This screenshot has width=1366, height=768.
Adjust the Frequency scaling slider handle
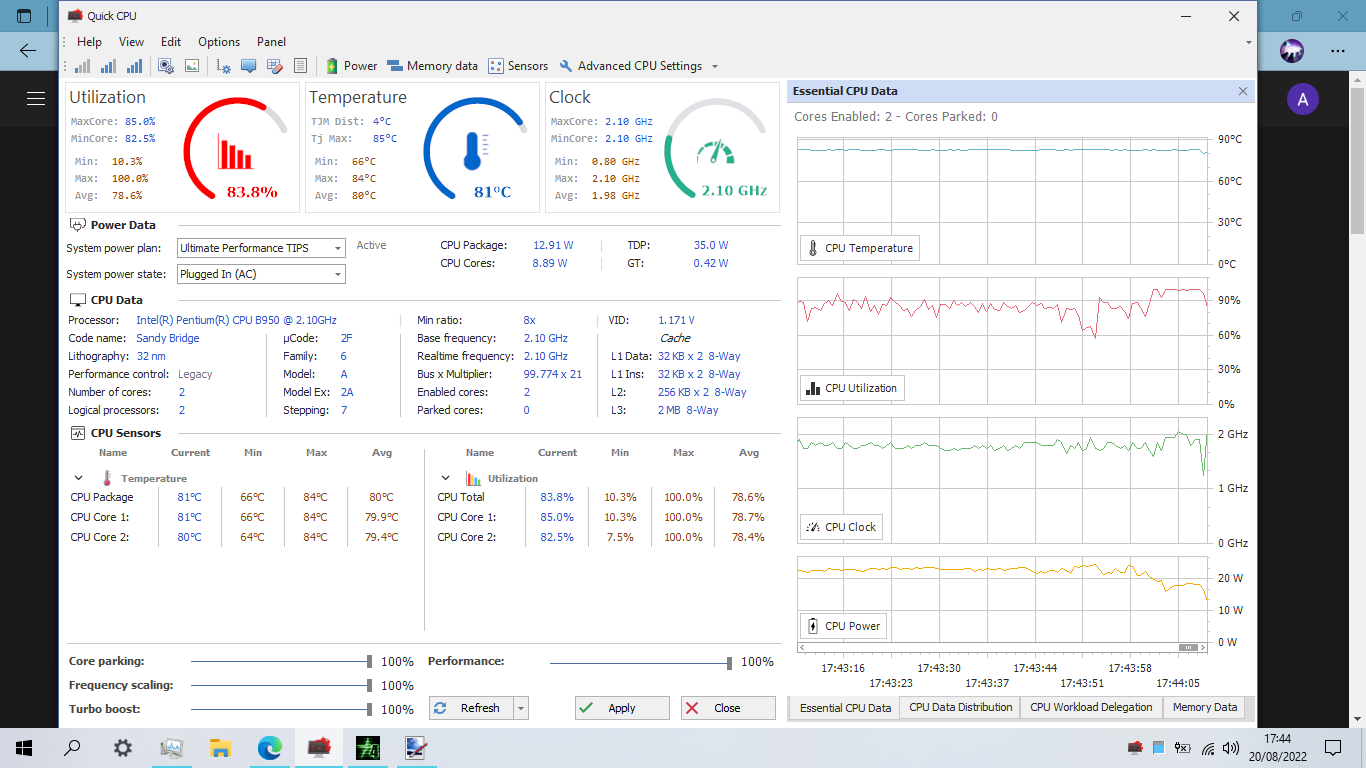click(x=370, y=686)
